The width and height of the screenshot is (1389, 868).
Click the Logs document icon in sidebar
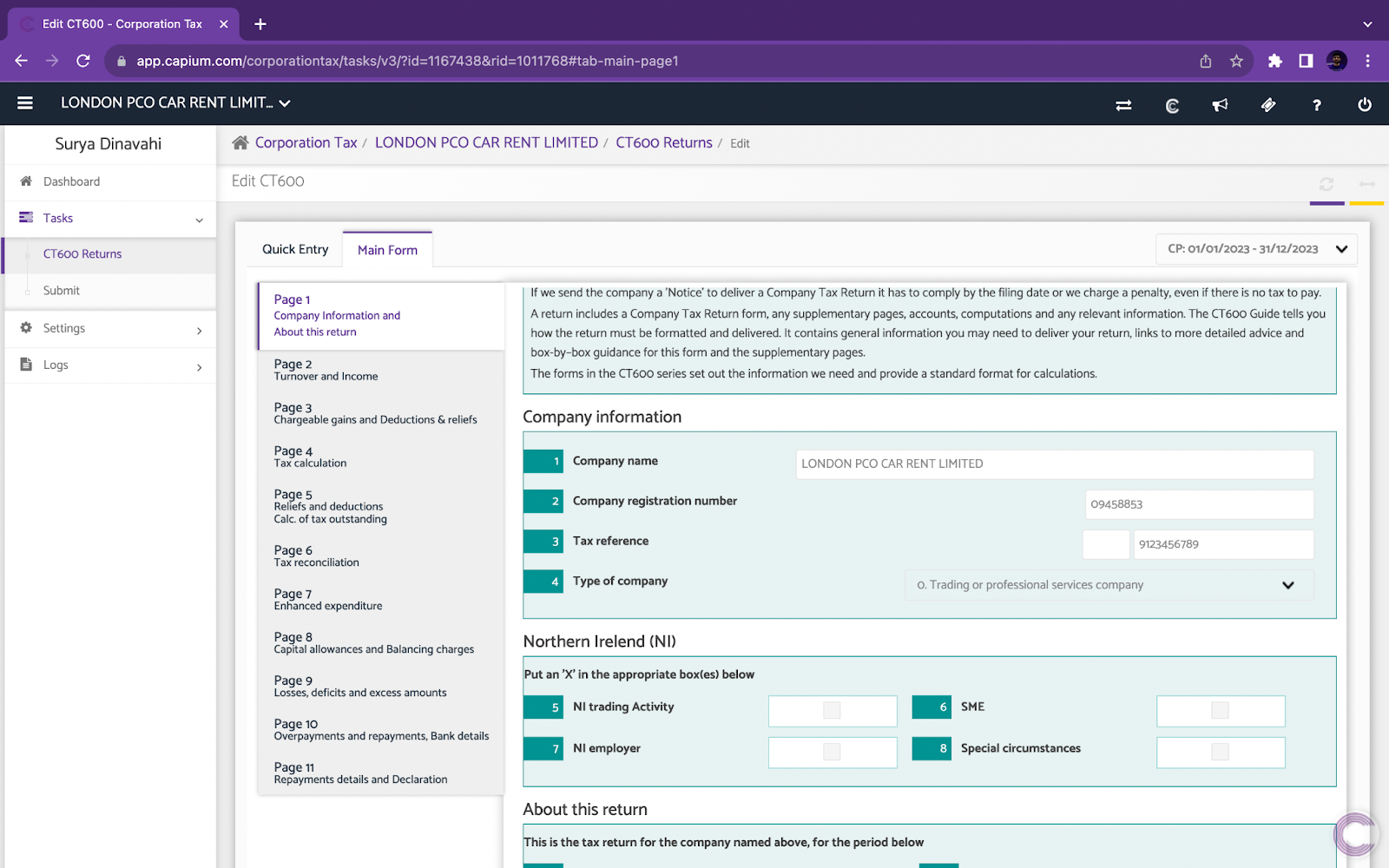pos(26,364)
